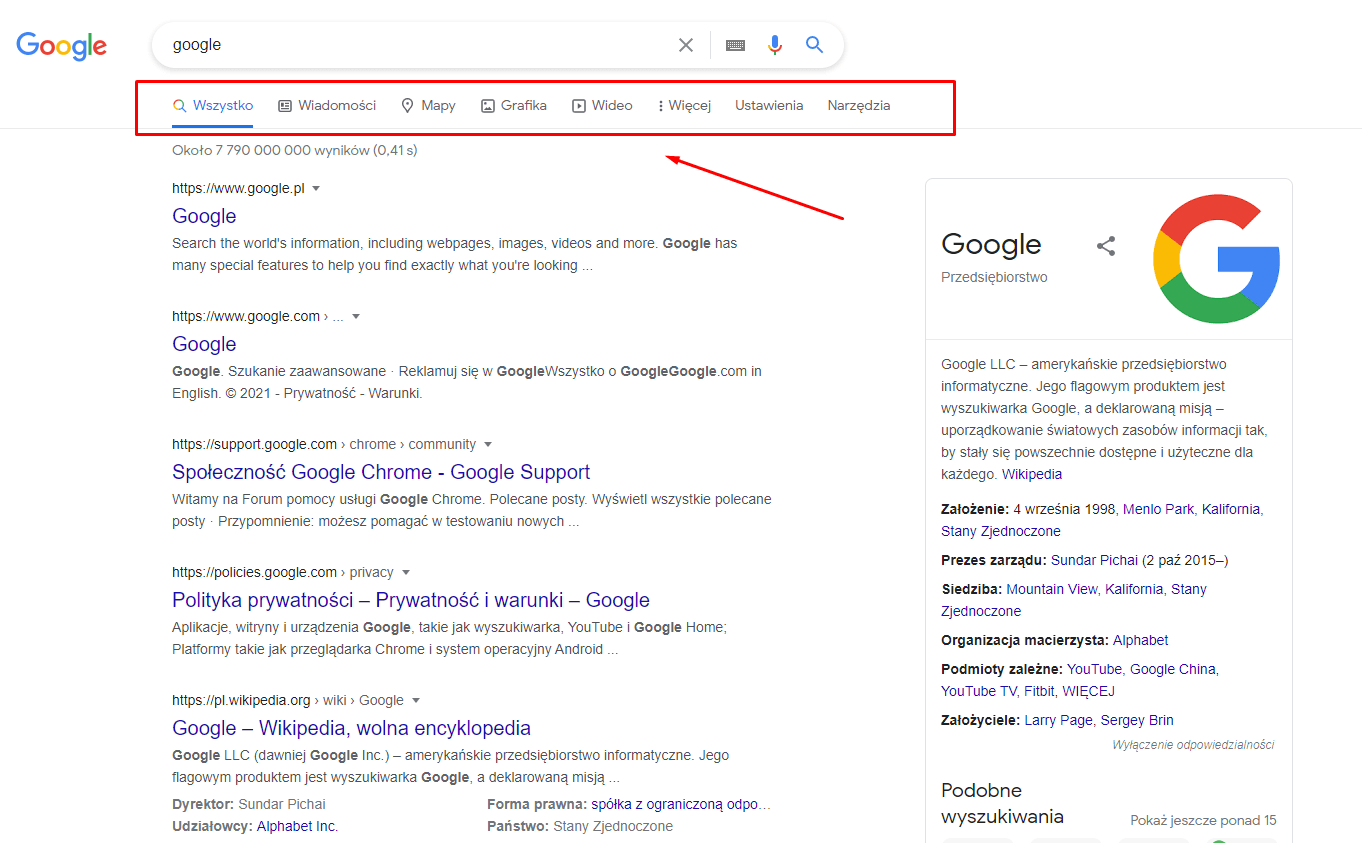The image size is (1362, 843).
Task: Open the Google result under google.com
Action: tap(204, 344)
